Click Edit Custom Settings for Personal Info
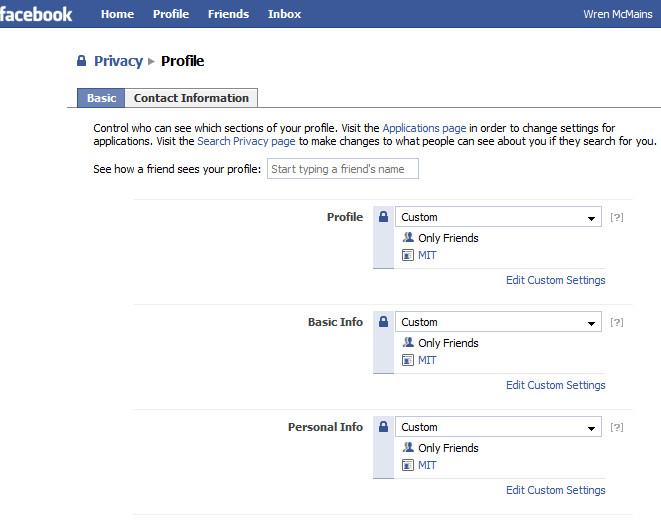661x520 pixels. pos(556,490)
